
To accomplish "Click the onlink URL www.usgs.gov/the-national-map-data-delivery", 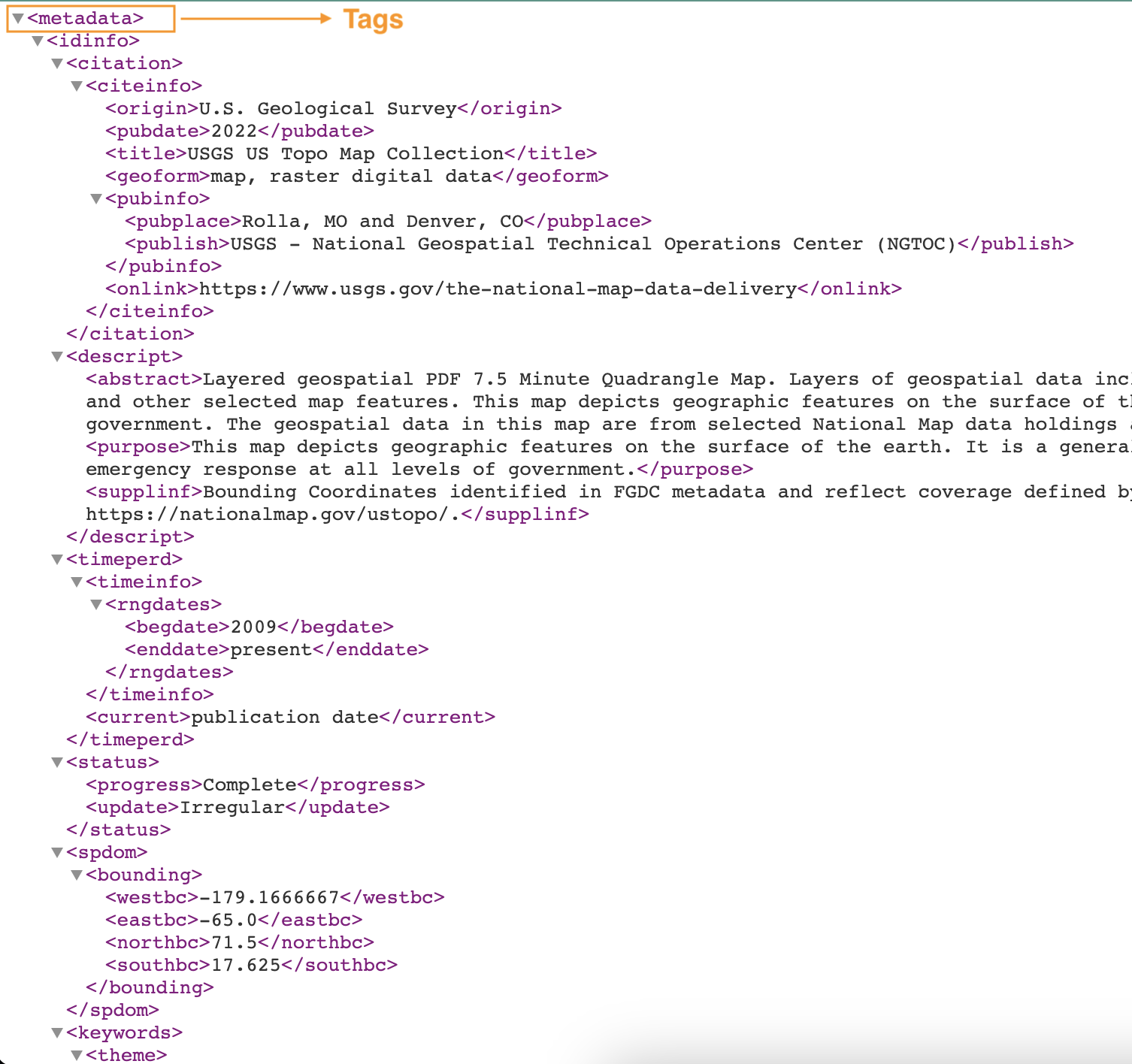I will 498,289.
